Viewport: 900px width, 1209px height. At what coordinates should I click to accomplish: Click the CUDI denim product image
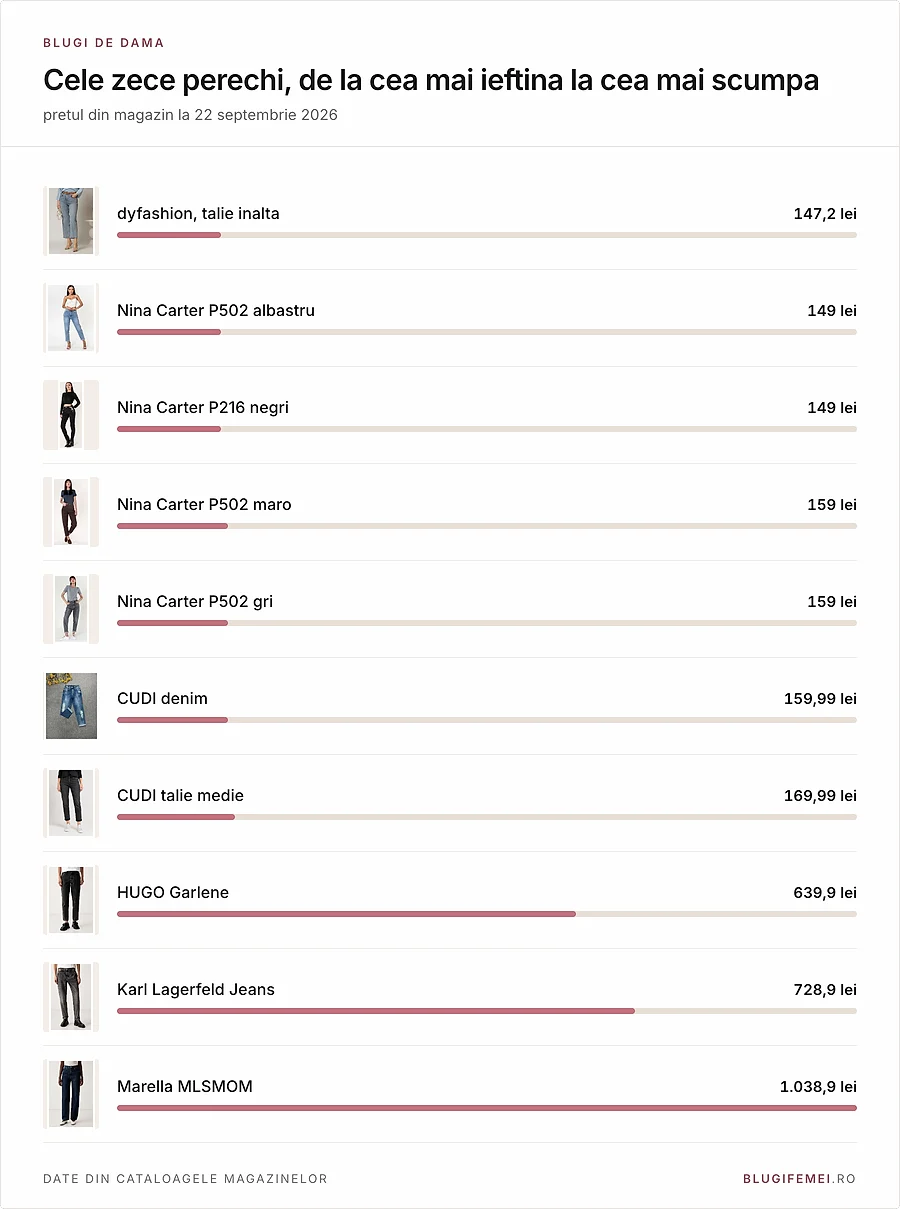click(71, 706)
